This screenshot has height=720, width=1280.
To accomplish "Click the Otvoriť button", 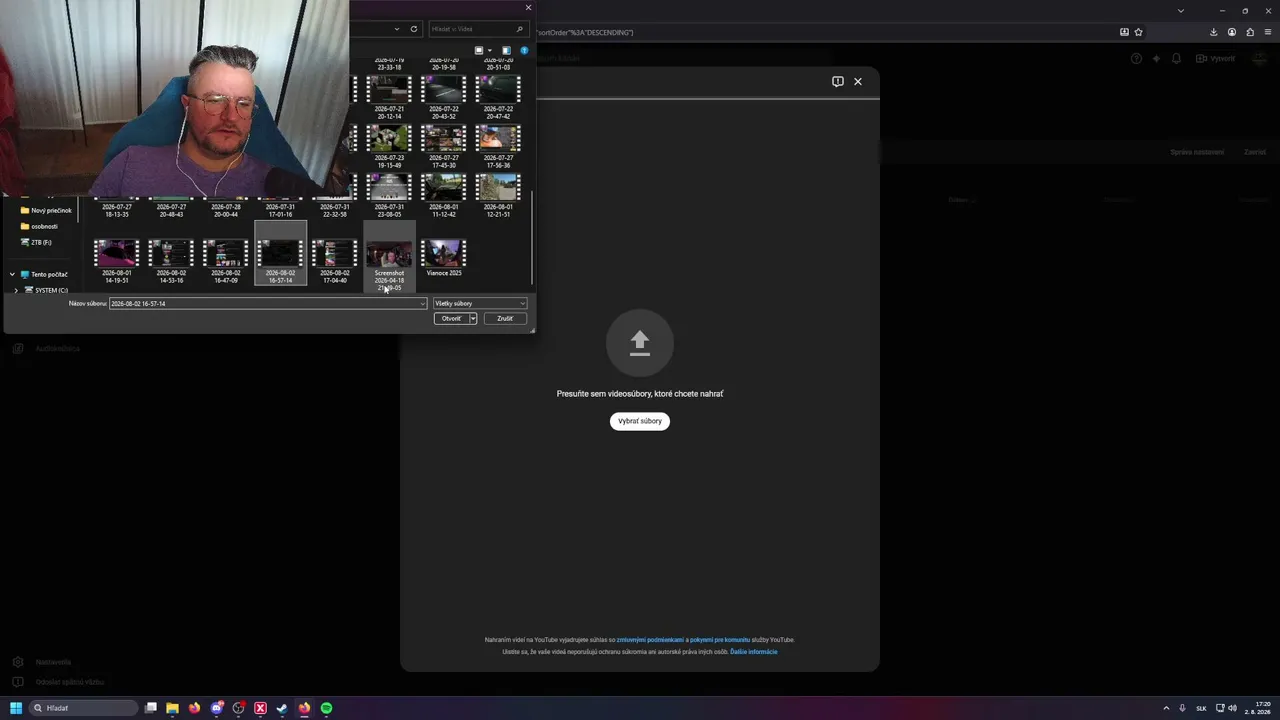I will click(451, 318).
